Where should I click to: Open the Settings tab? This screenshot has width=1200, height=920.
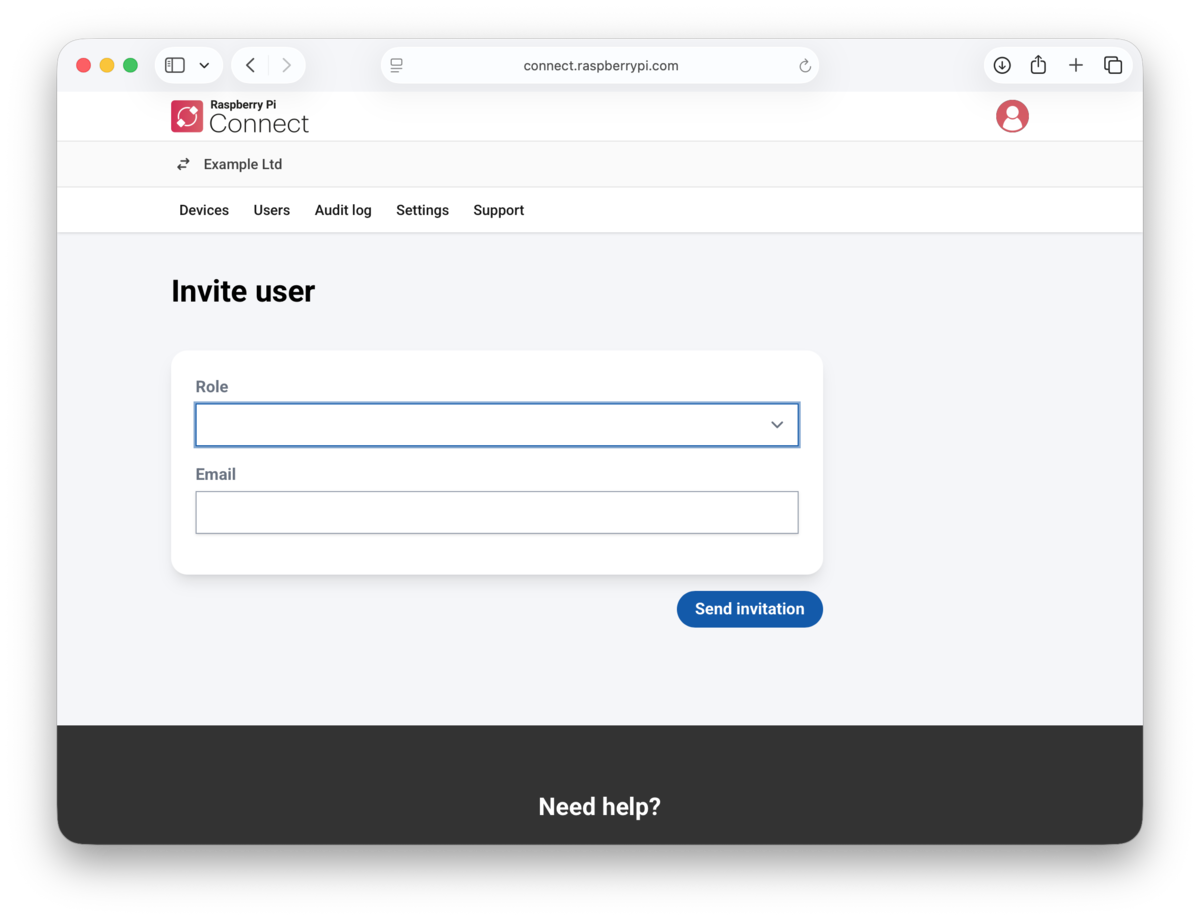coord(422,210)
